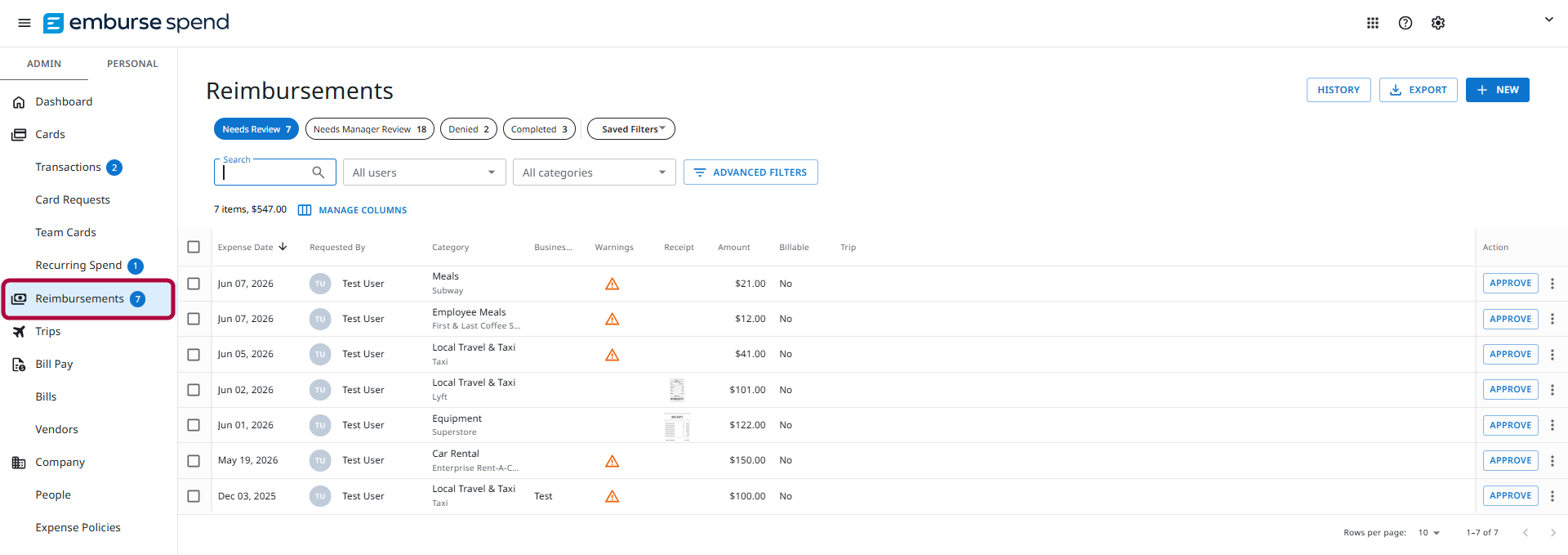Select checkbox for Employee Meals row
This screenshot has width=1568, height=555.
[x=194, y=319]
